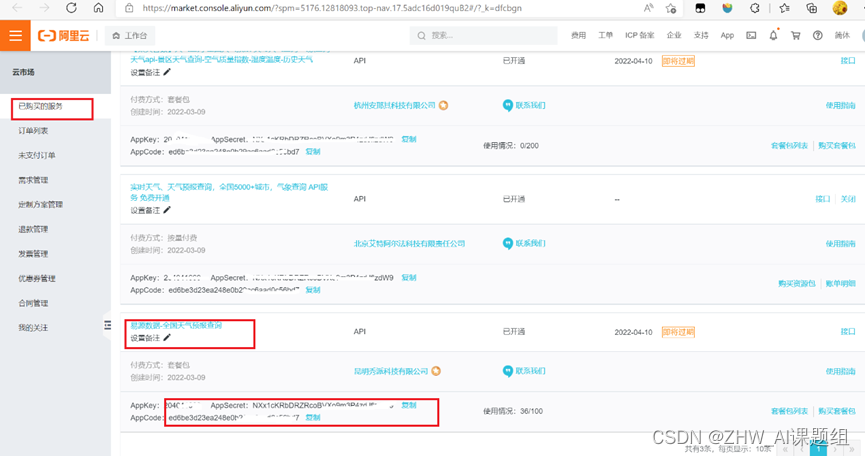Open the help question-mark icon
865x456 pixels.
[x=818, y=35]
